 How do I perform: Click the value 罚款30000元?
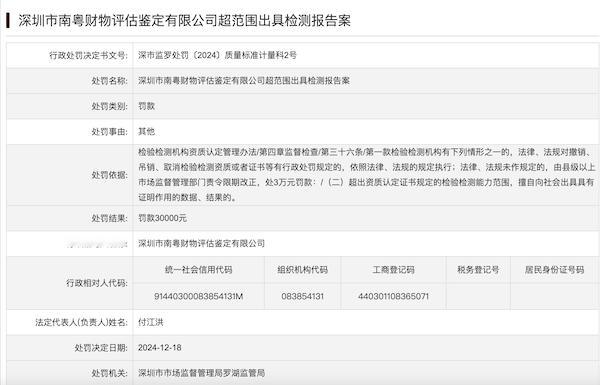click(163, 218)
